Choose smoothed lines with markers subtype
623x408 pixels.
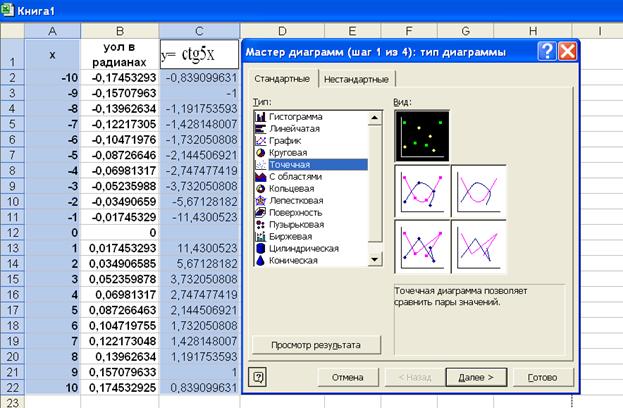[x=422, y=191]
